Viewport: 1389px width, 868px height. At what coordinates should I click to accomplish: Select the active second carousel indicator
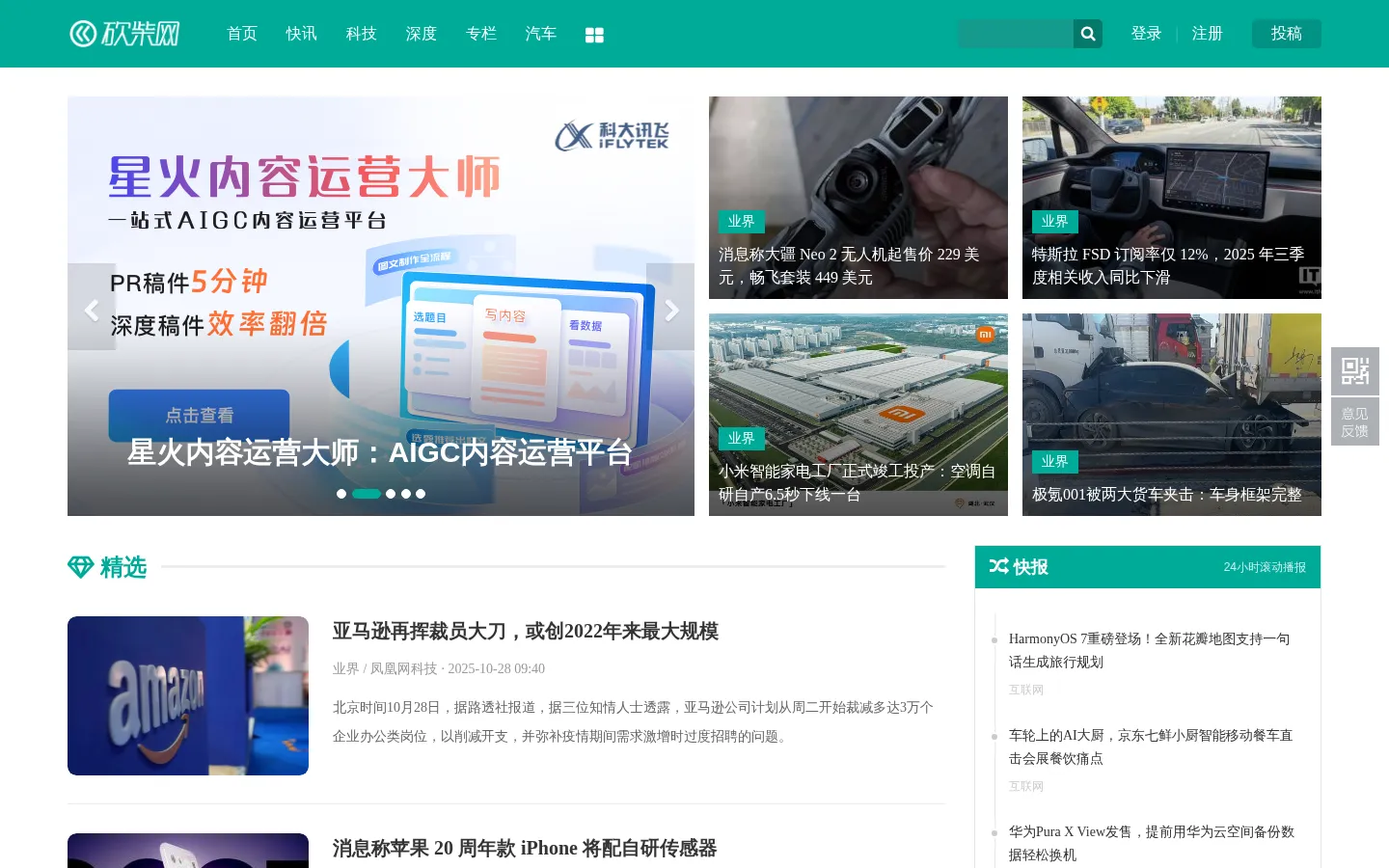367,494
